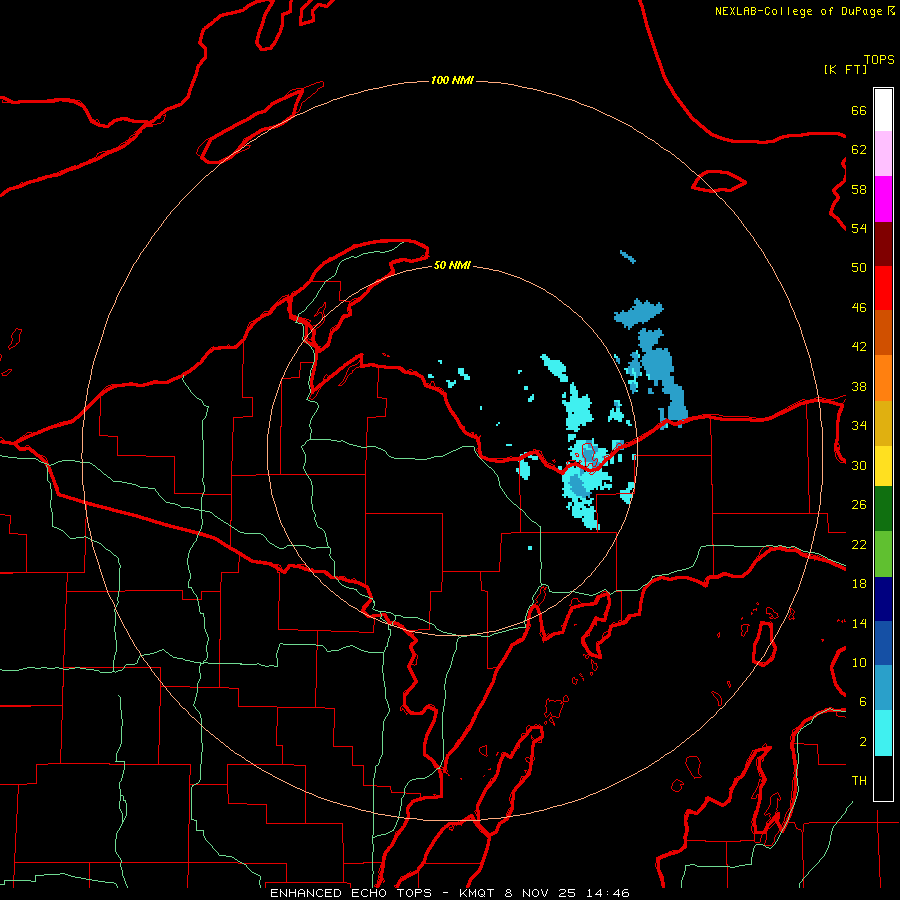Screen dimensions: 900x900
Task: Click the magenta legend swatch
Action: coord(883,199)
